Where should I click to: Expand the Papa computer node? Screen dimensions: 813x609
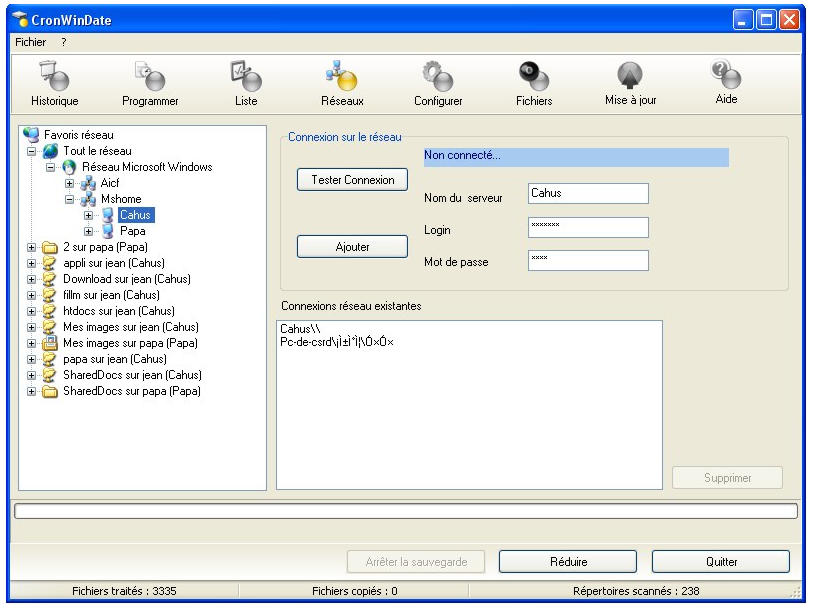point(89,231)
